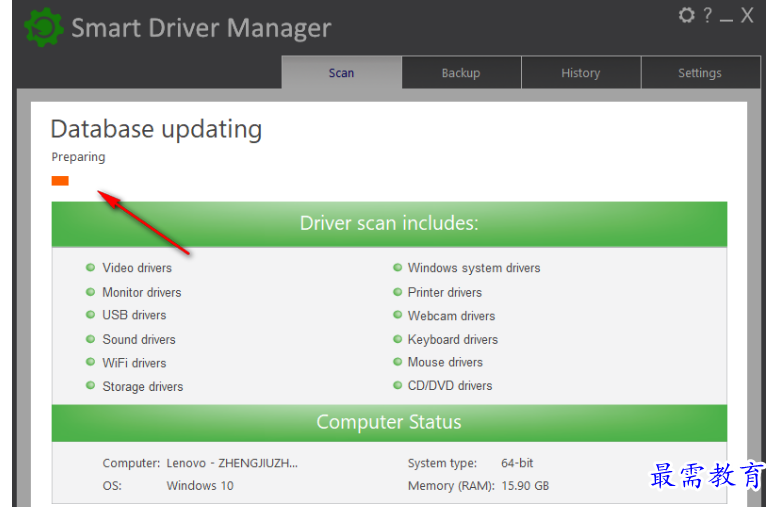Click the green bullet beside Video drivers

pos(90,267)
